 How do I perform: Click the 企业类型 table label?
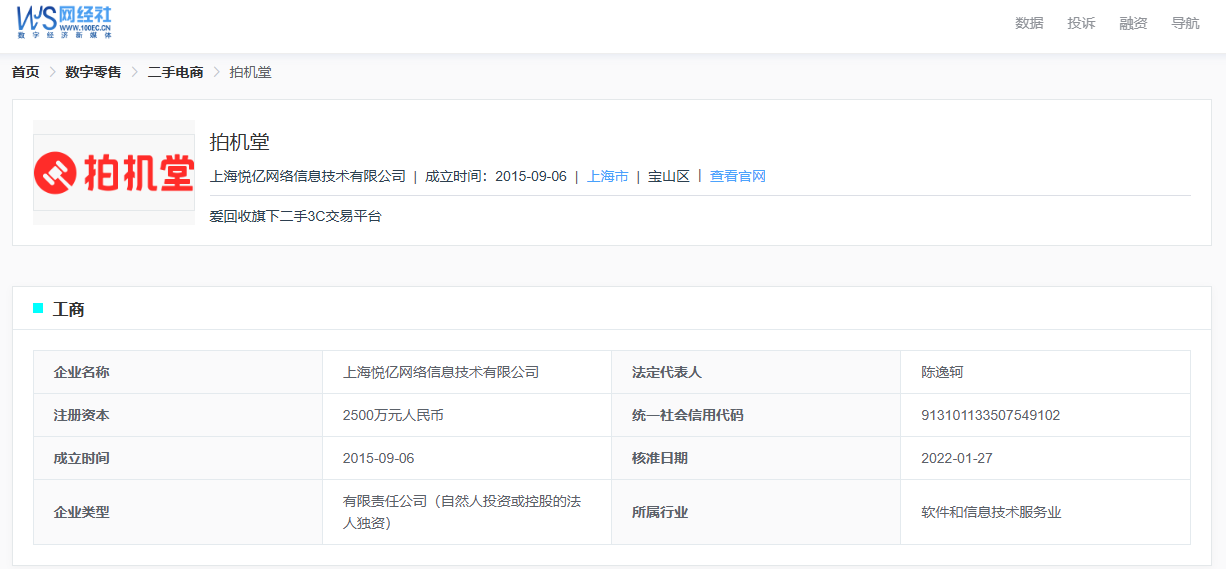point(82,512)
